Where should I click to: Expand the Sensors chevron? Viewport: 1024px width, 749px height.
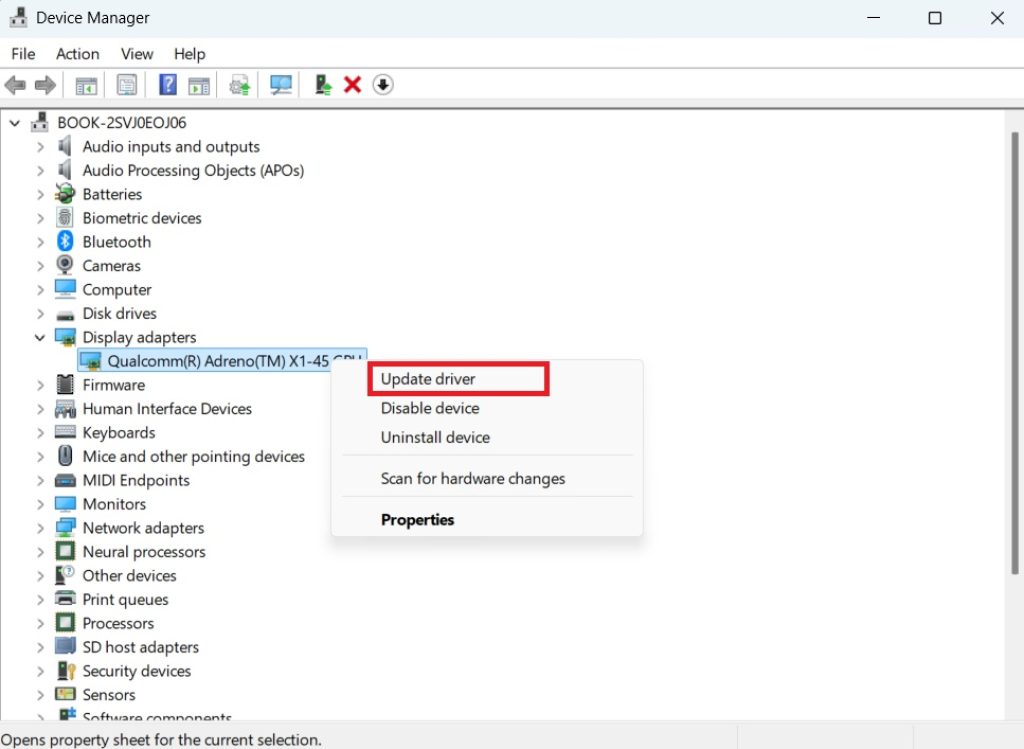click(40, 695)
